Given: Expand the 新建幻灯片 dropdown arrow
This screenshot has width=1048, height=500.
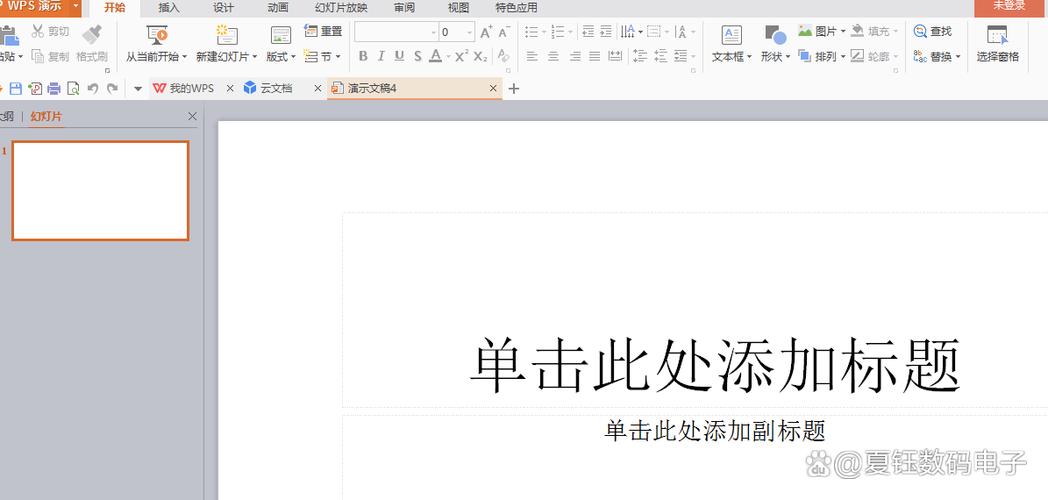Looking at the screenshot, I should pos(255,57).
